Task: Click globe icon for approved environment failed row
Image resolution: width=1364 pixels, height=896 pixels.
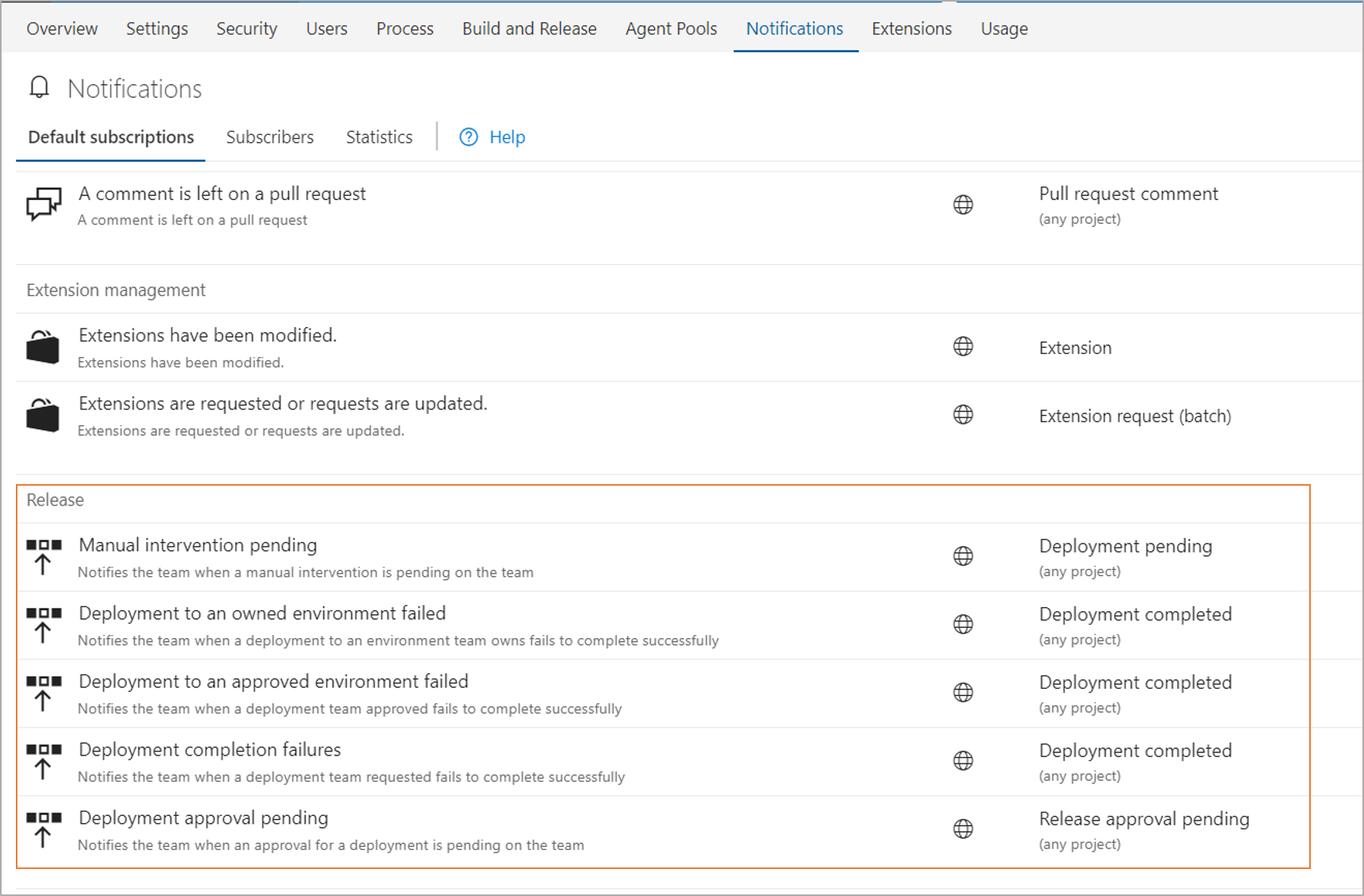Action: click(x=963, y=693)
